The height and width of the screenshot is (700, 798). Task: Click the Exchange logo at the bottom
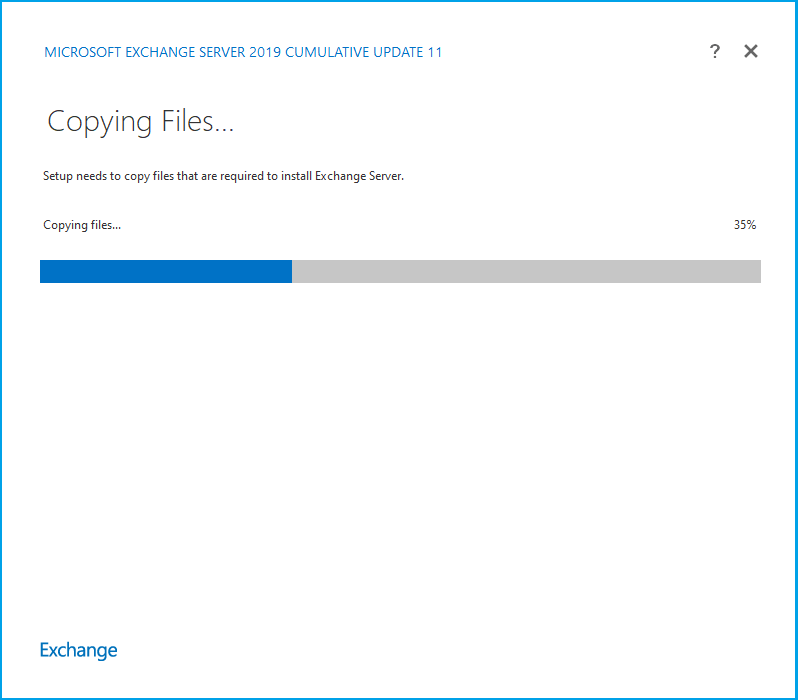pyautogui.click(x=78, y=650)
